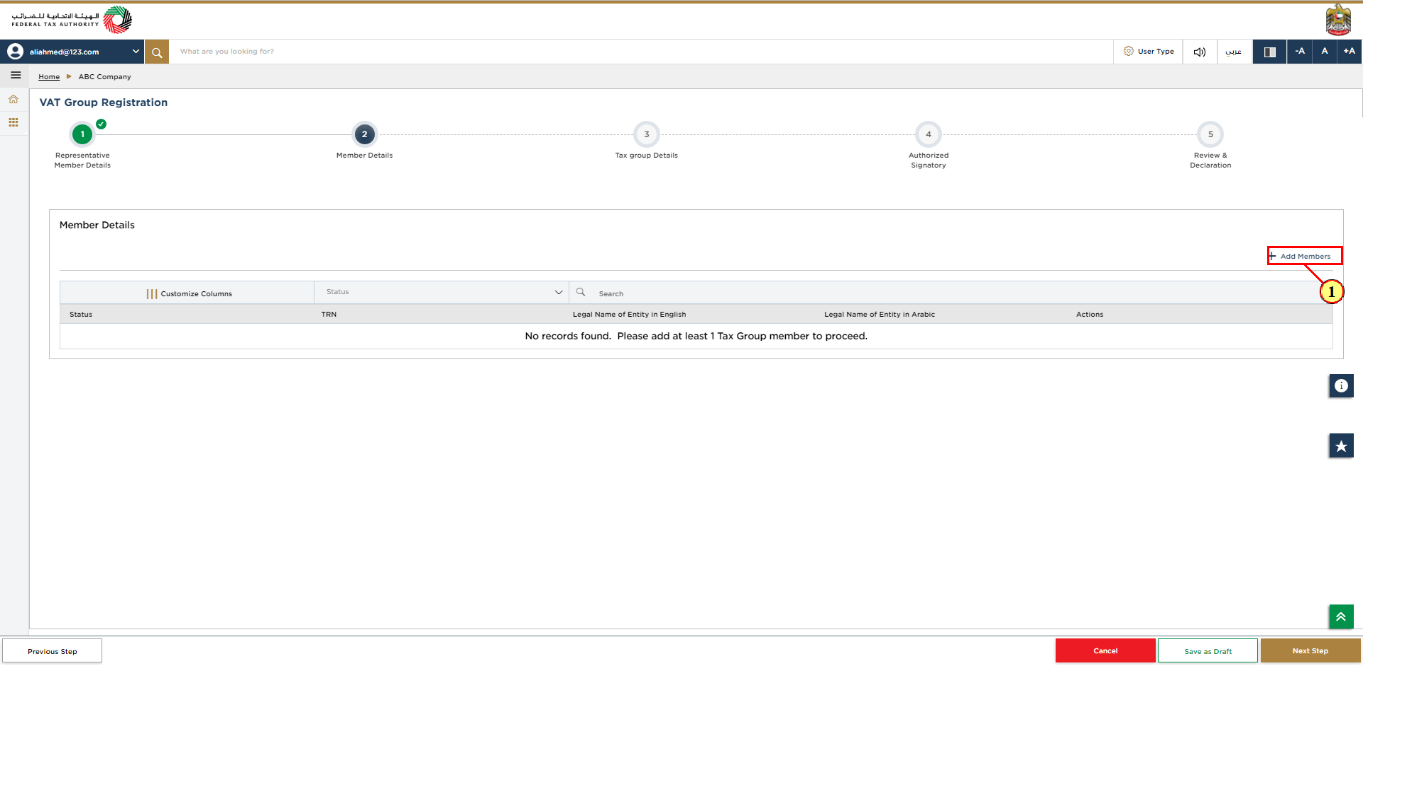Viewport: 1414px width, 801px height.
Task: Sort by the Status column header
Action: [81, 314]
